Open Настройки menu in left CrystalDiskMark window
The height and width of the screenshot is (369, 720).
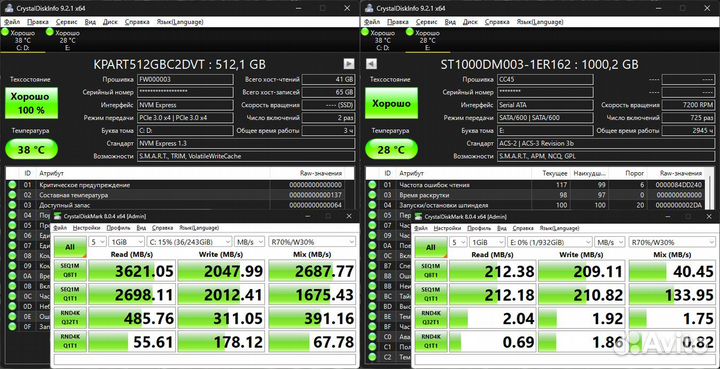[87, 228]
